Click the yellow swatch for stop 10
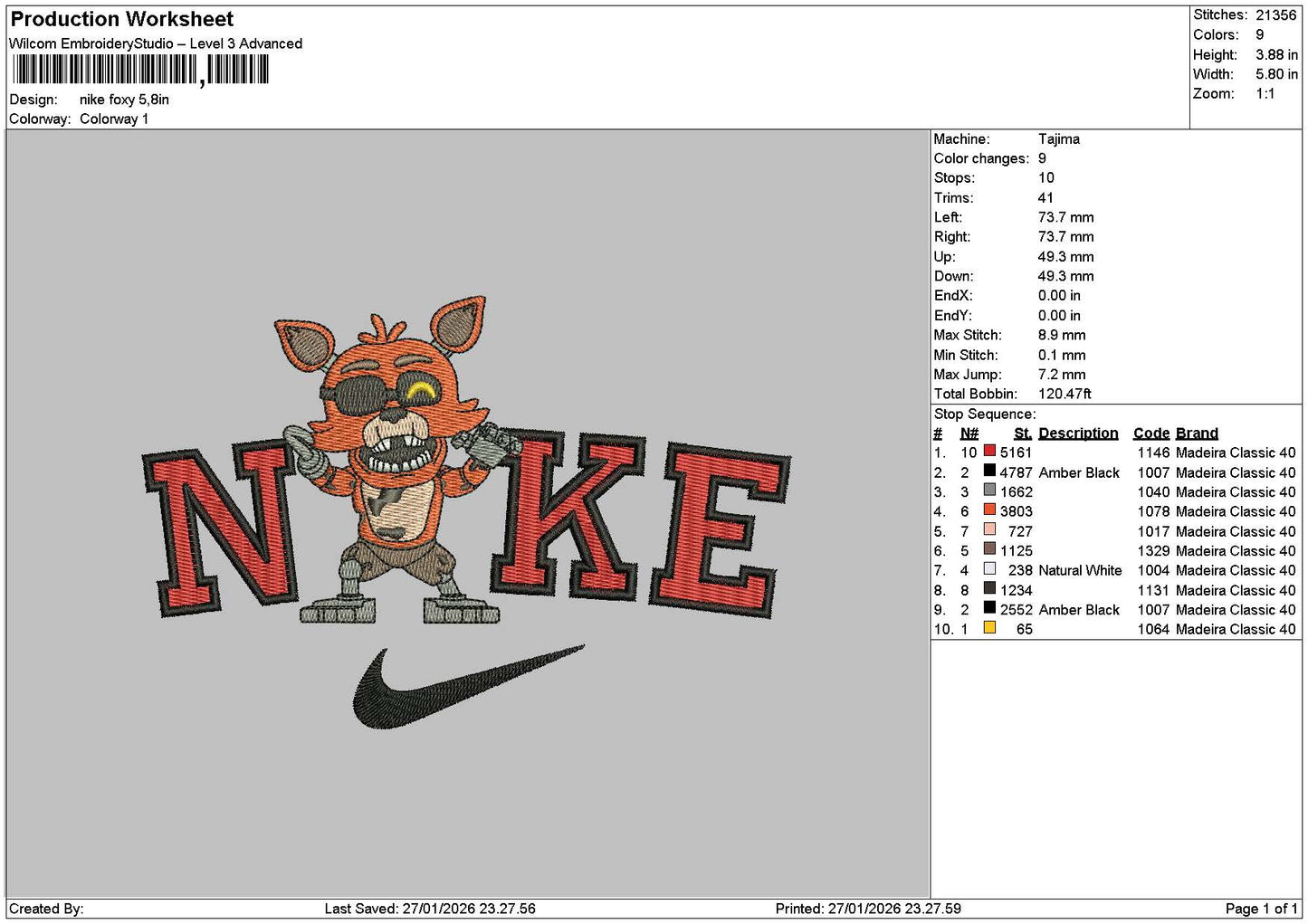 pos(989,629)
